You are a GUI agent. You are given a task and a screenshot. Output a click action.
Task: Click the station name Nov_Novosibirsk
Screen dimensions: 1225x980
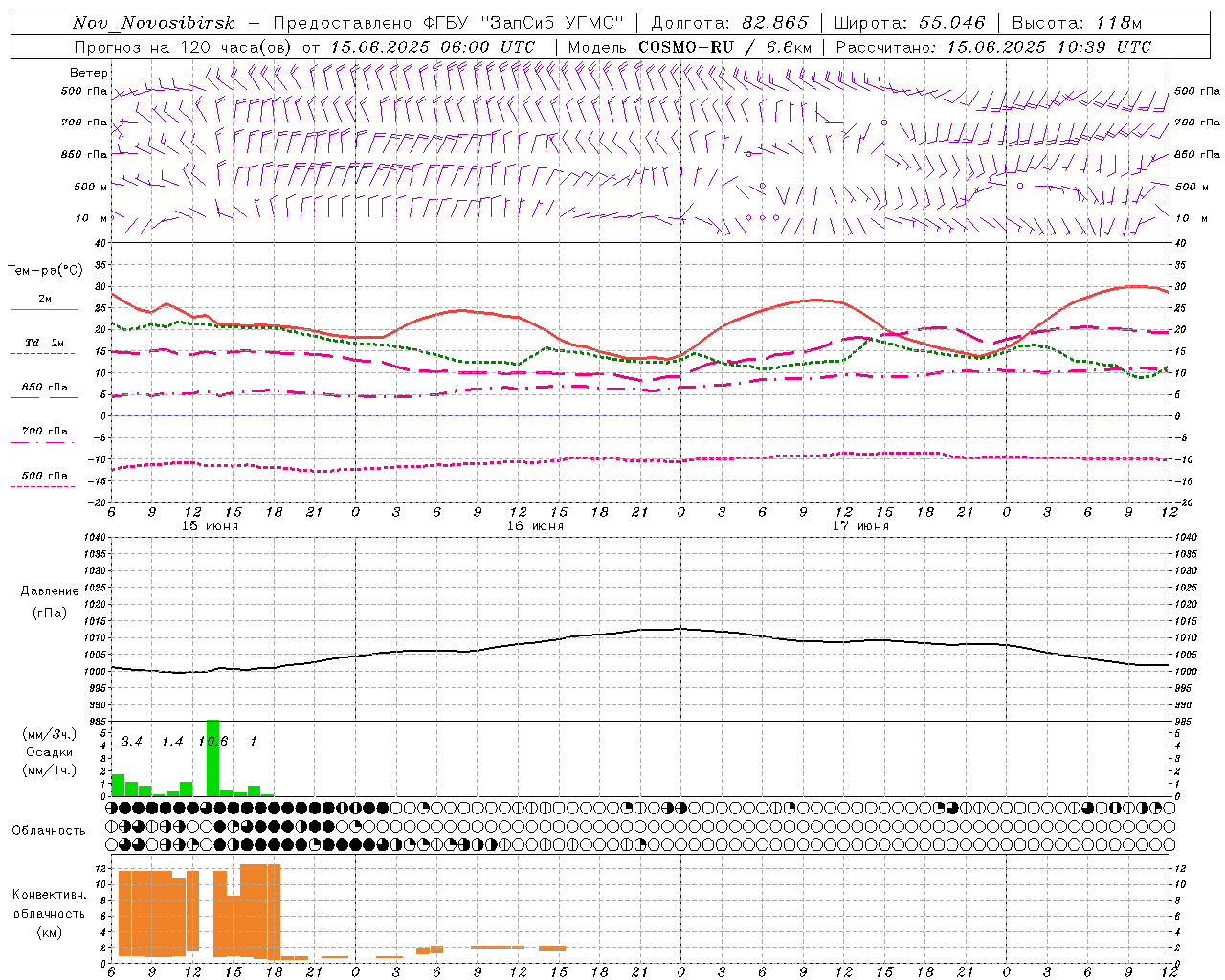click(x=154, y=23)
